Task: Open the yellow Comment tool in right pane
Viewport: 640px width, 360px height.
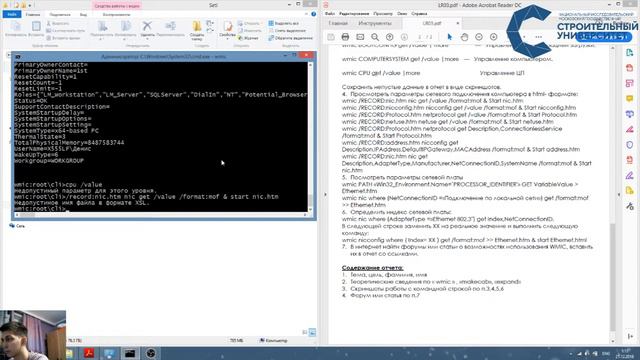Action: [629, 99]
